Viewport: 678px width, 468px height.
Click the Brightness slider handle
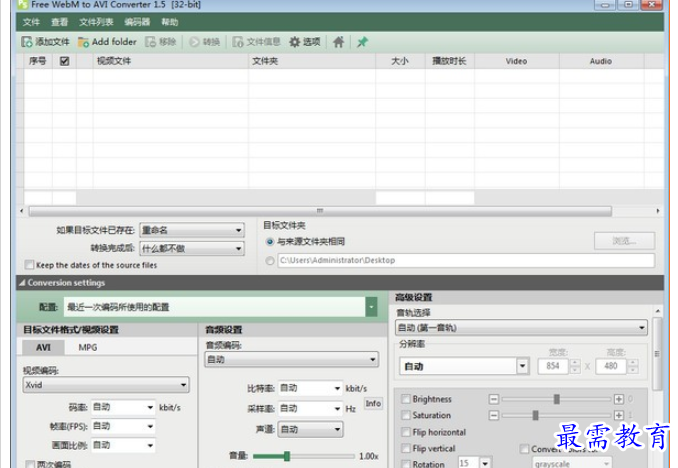556,399
